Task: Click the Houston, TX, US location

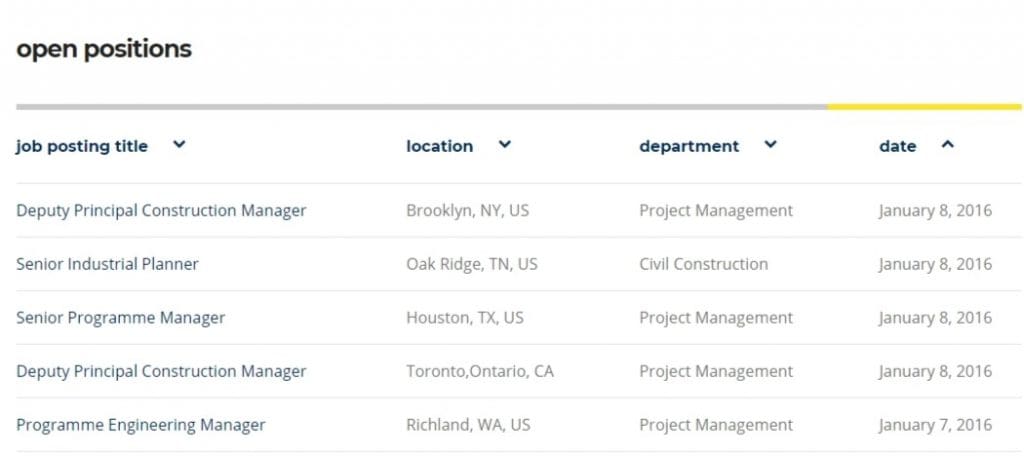Action: click(x=464, y=318)
